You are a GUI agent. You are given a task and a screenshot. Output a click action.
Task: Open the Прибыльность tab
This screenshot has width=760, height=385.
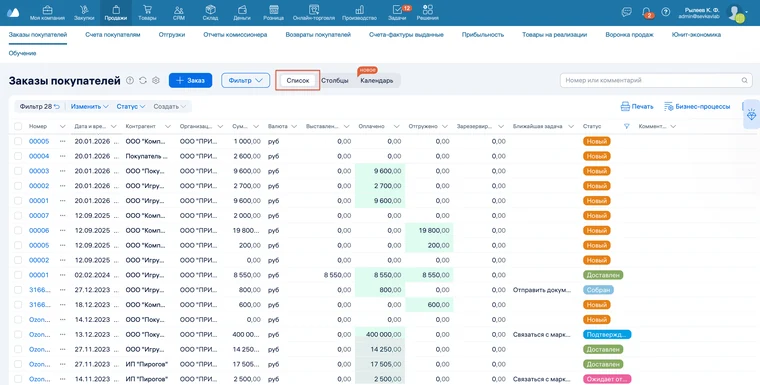483,35
